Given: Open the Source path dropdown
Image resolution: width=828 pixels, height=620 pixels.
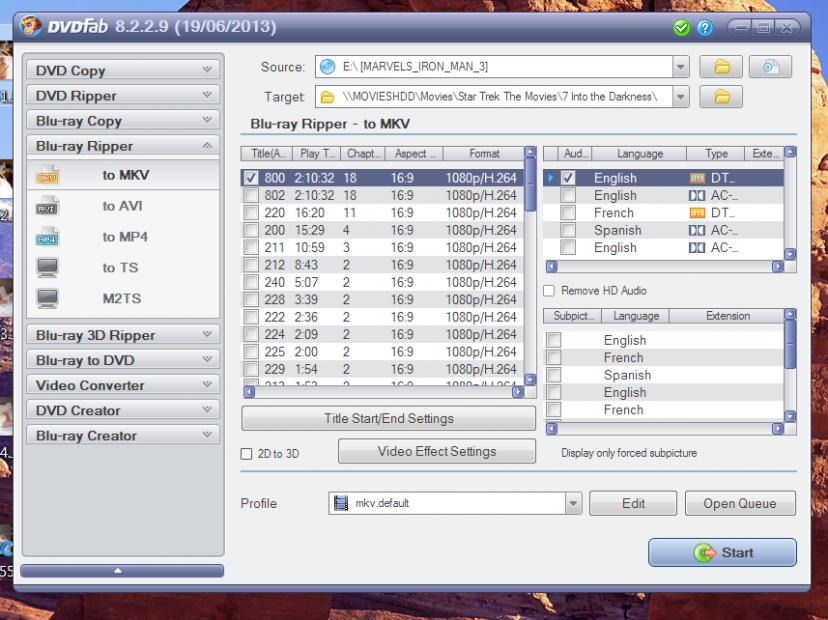Looking at the screenshot, I should point(680,67).
